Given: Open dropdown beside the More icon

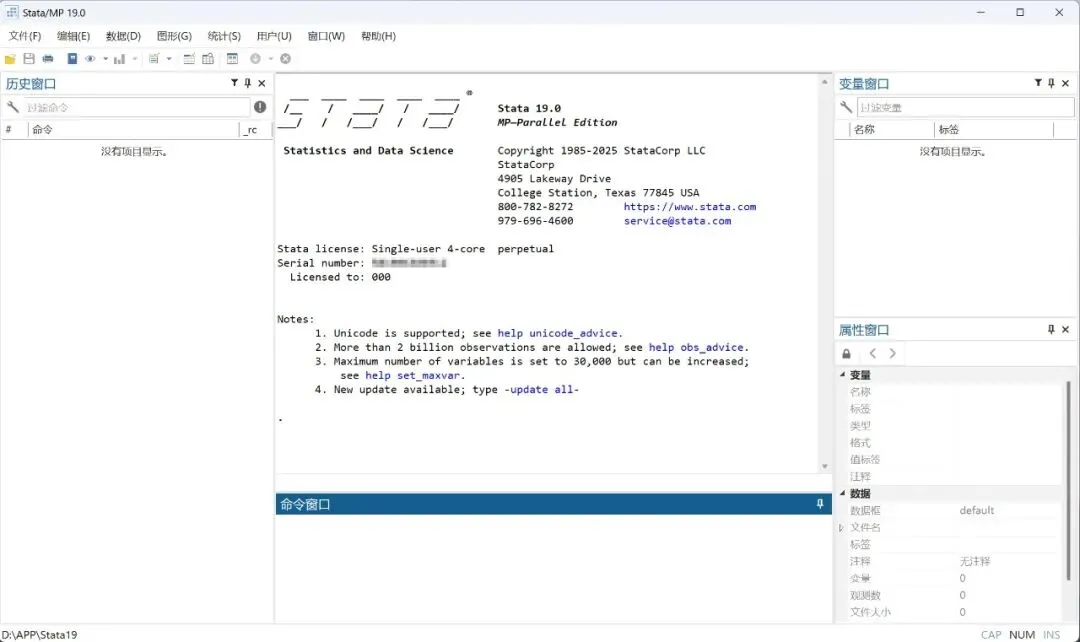Looking at the screenshot, I should coord(271,59).
